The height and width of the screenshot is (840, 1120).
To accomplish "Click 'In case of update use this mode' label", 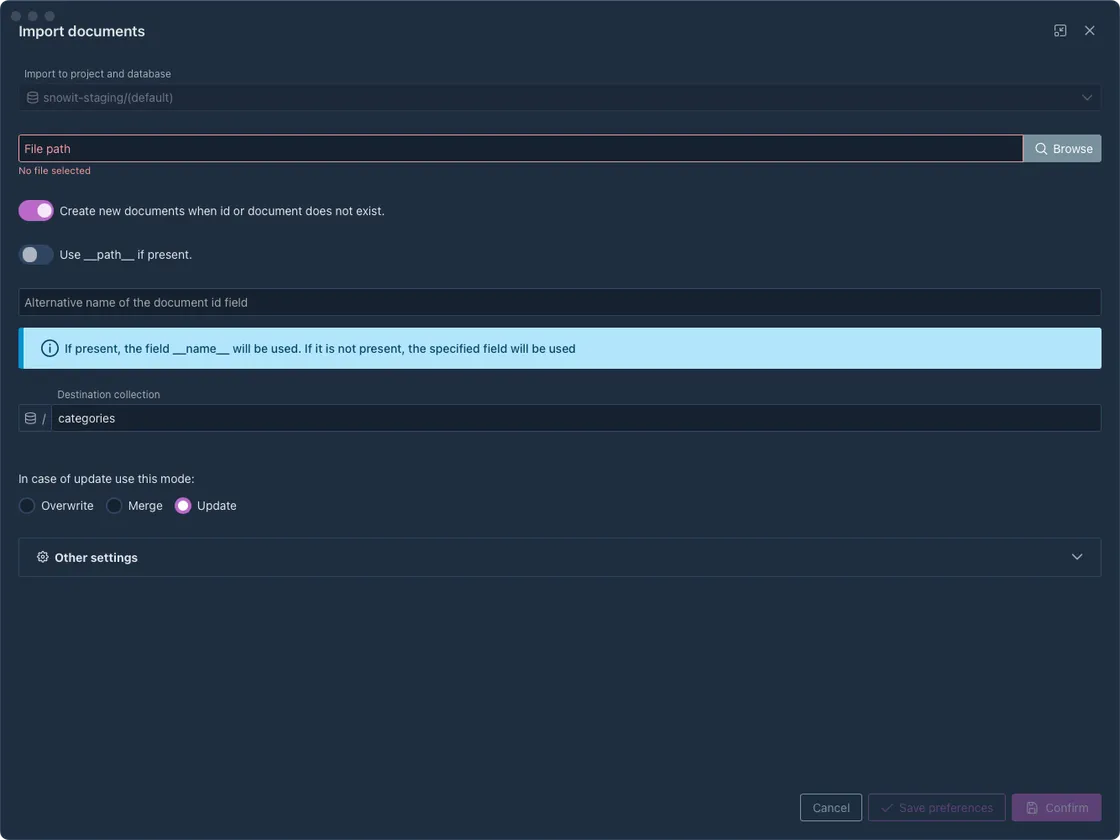I will 106,479.
